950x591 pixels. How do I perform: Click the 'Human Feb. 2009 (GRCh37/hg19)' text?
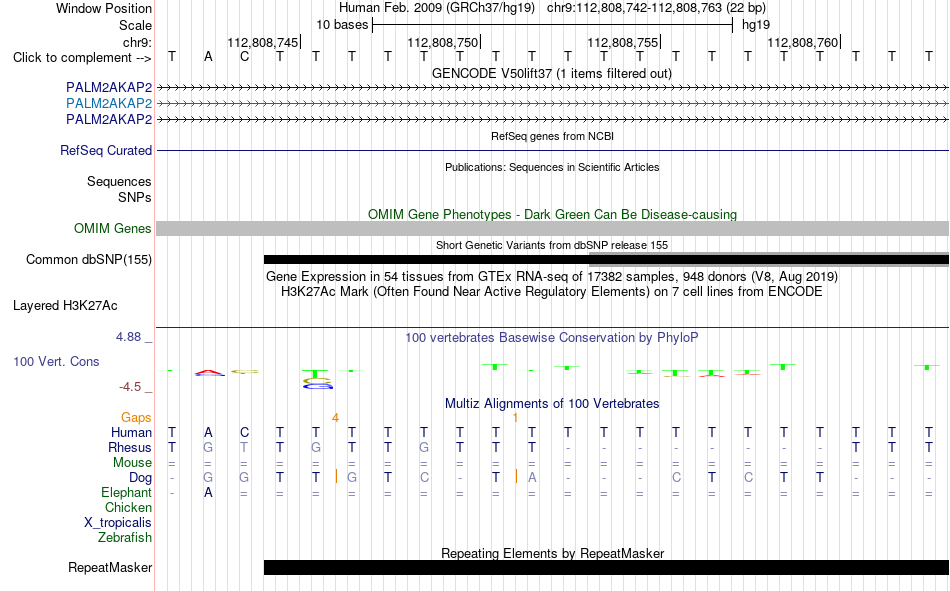437,8
